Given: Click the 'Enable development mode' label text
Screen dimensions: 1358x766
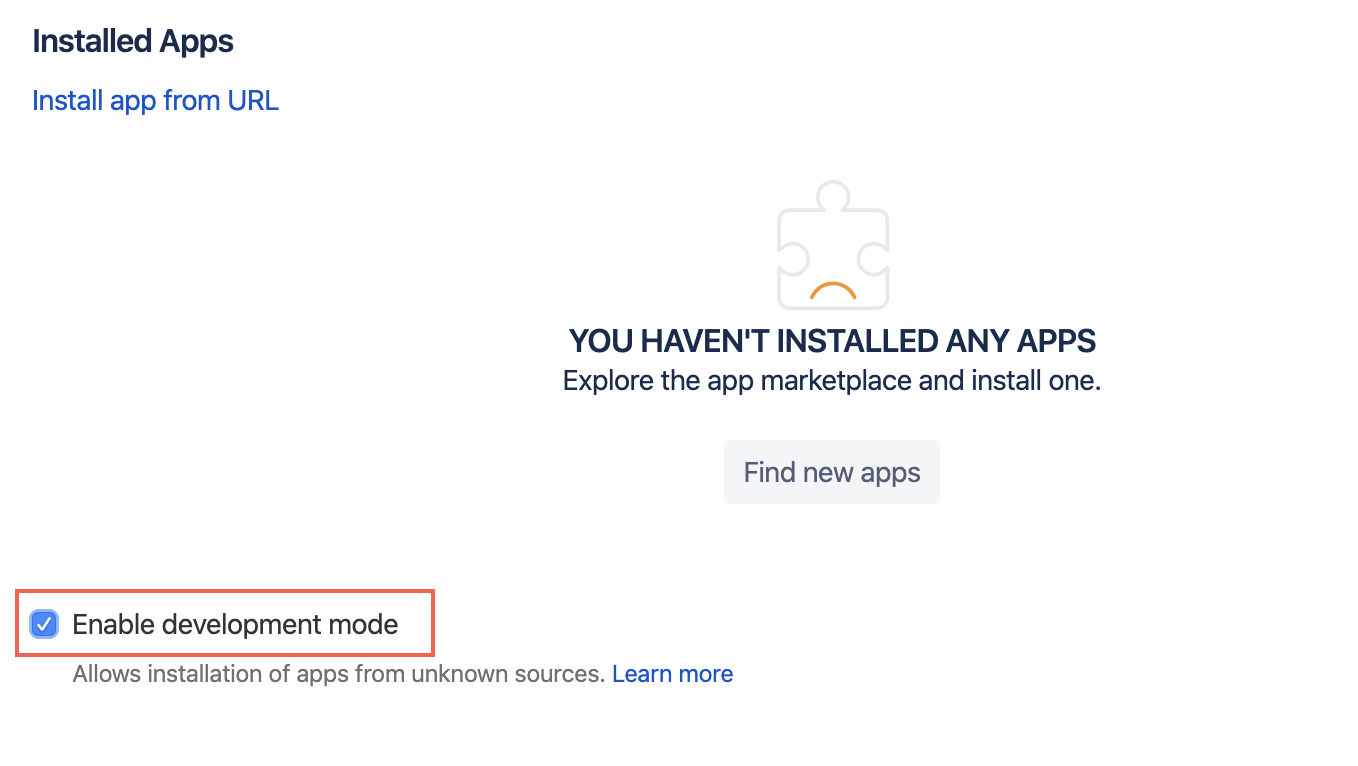Looking at the screenshot, I should [x=235, y=624].
